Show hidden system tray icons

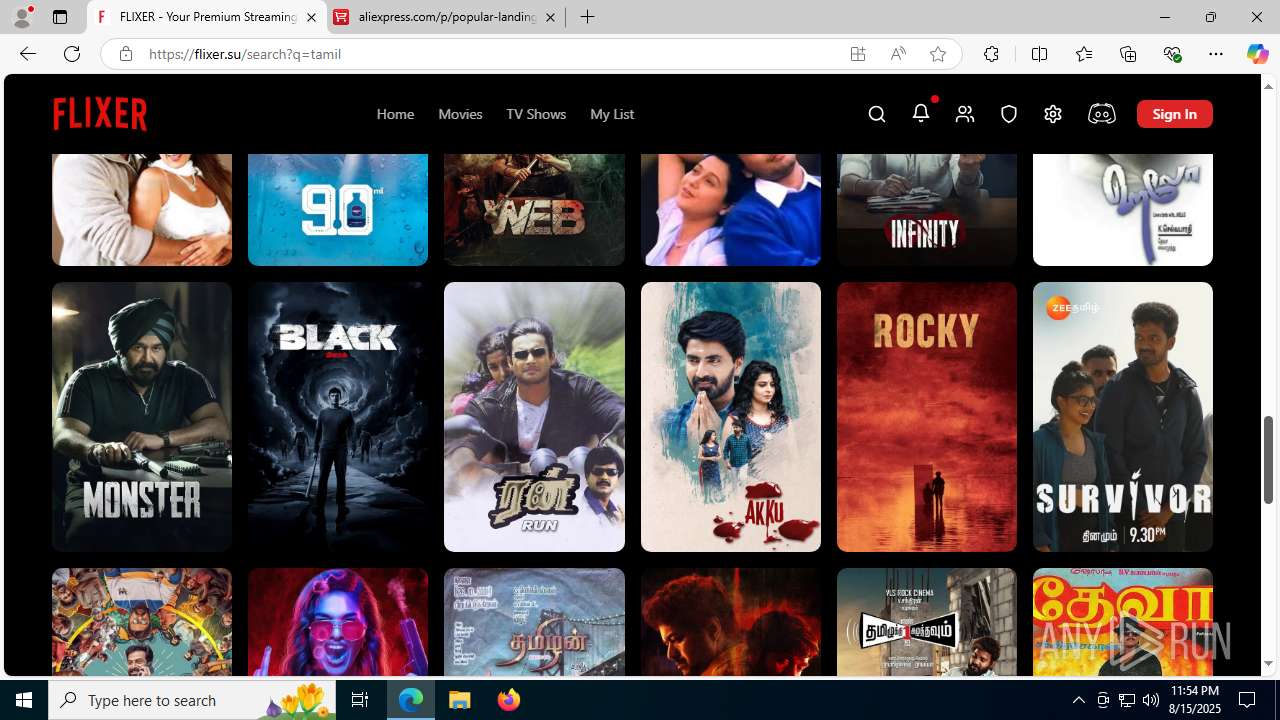pos(1078,700)
